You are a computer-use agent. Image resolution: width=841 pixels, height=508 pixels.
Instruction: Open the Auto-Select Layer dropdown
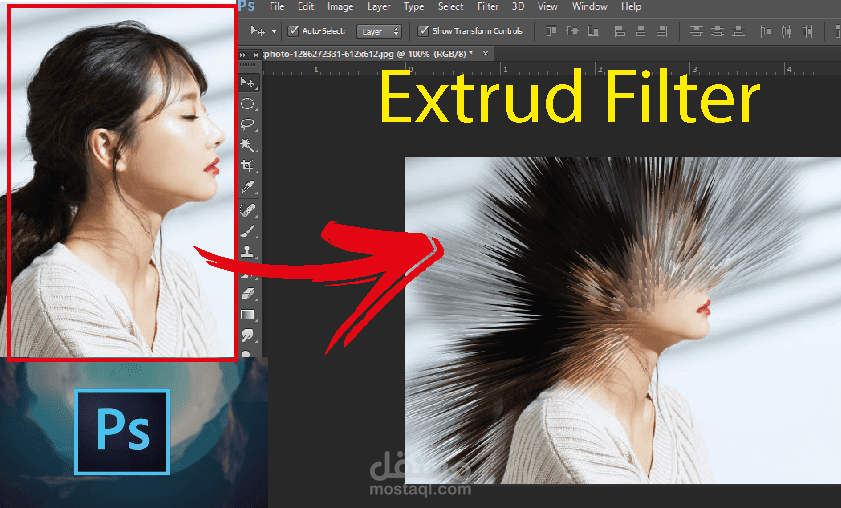coord(379,32)
